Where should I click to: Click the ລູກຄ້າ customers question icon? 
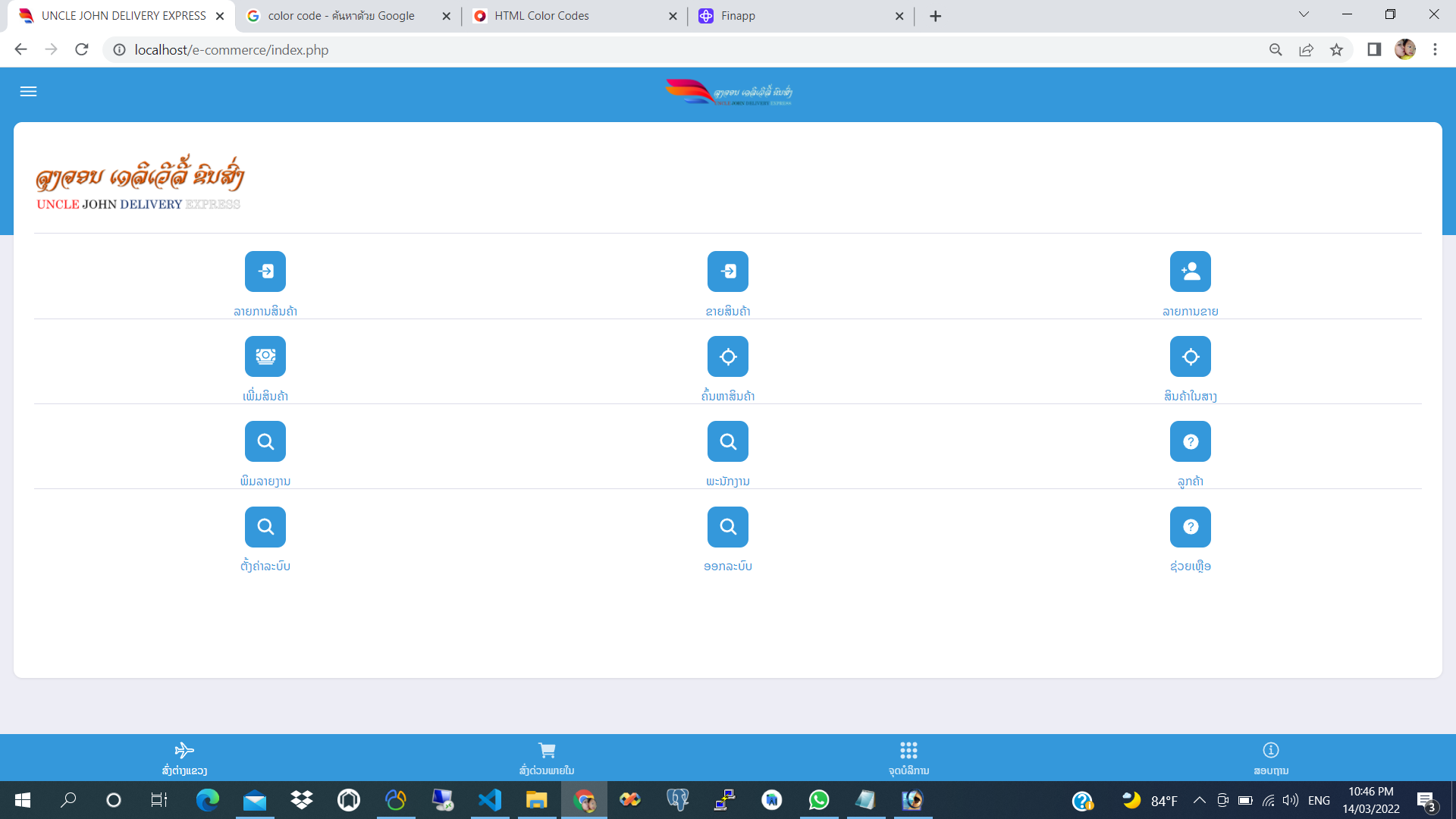(1191, 441)
